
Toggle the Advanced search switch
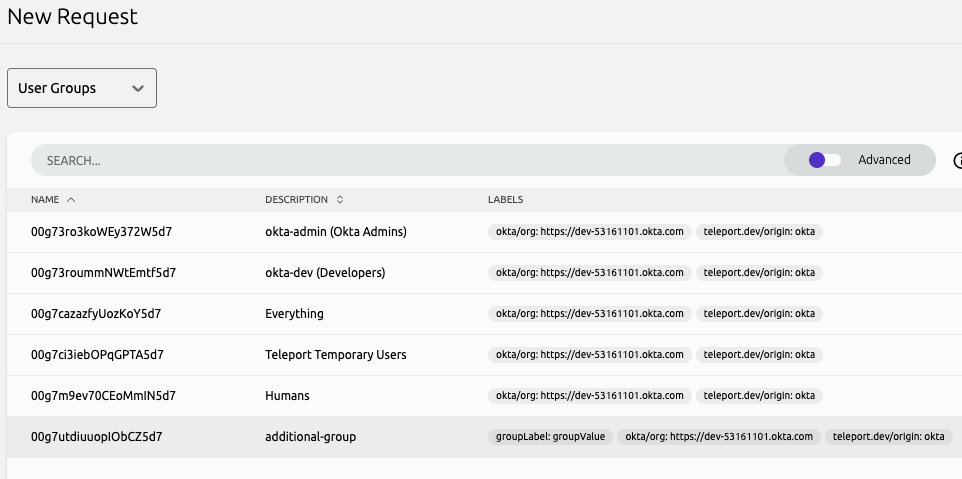(x=825, y=160)
